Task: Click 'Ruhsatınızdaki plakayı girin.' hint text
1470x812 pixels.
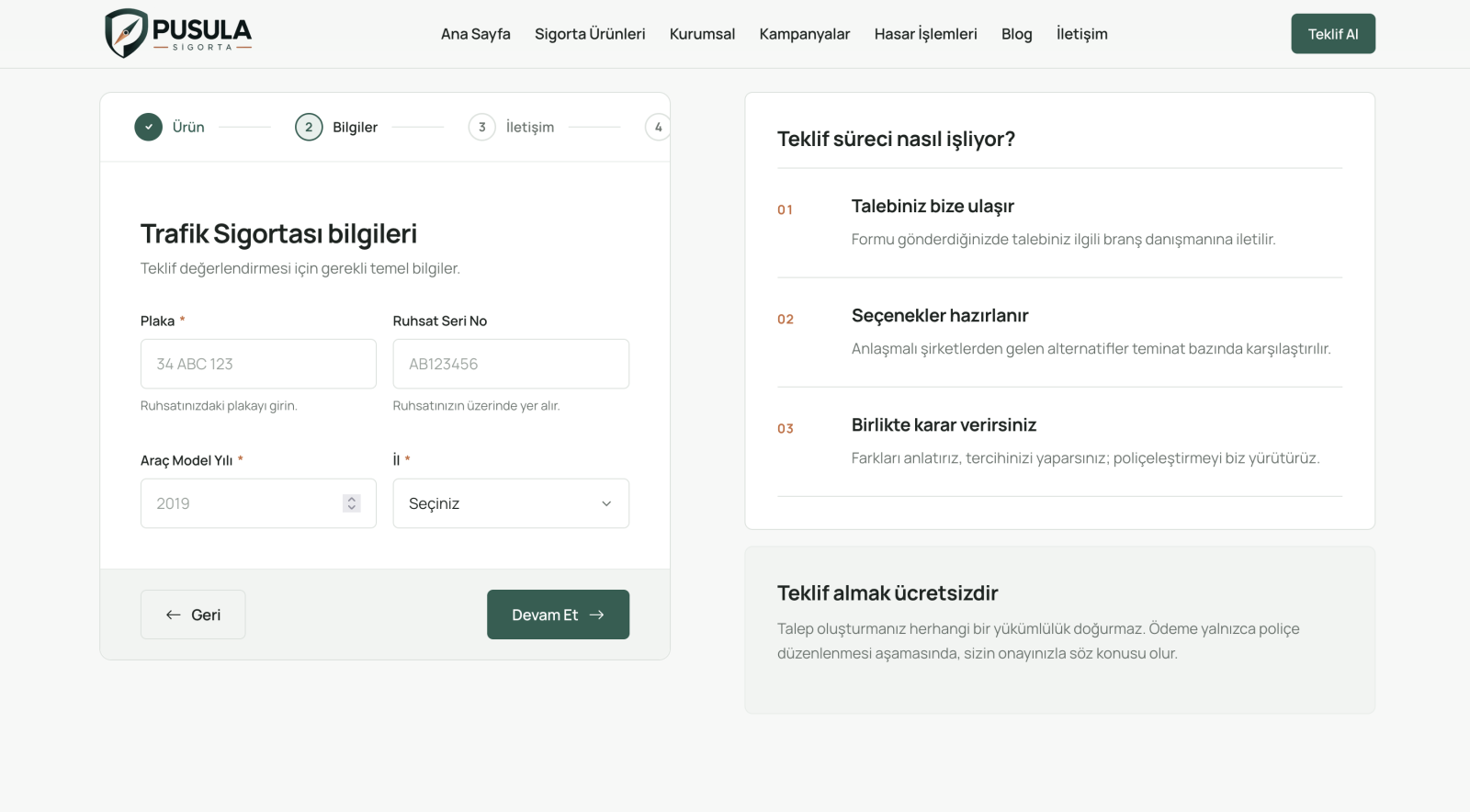Action: pyautogui.click(x=219, y=405)
